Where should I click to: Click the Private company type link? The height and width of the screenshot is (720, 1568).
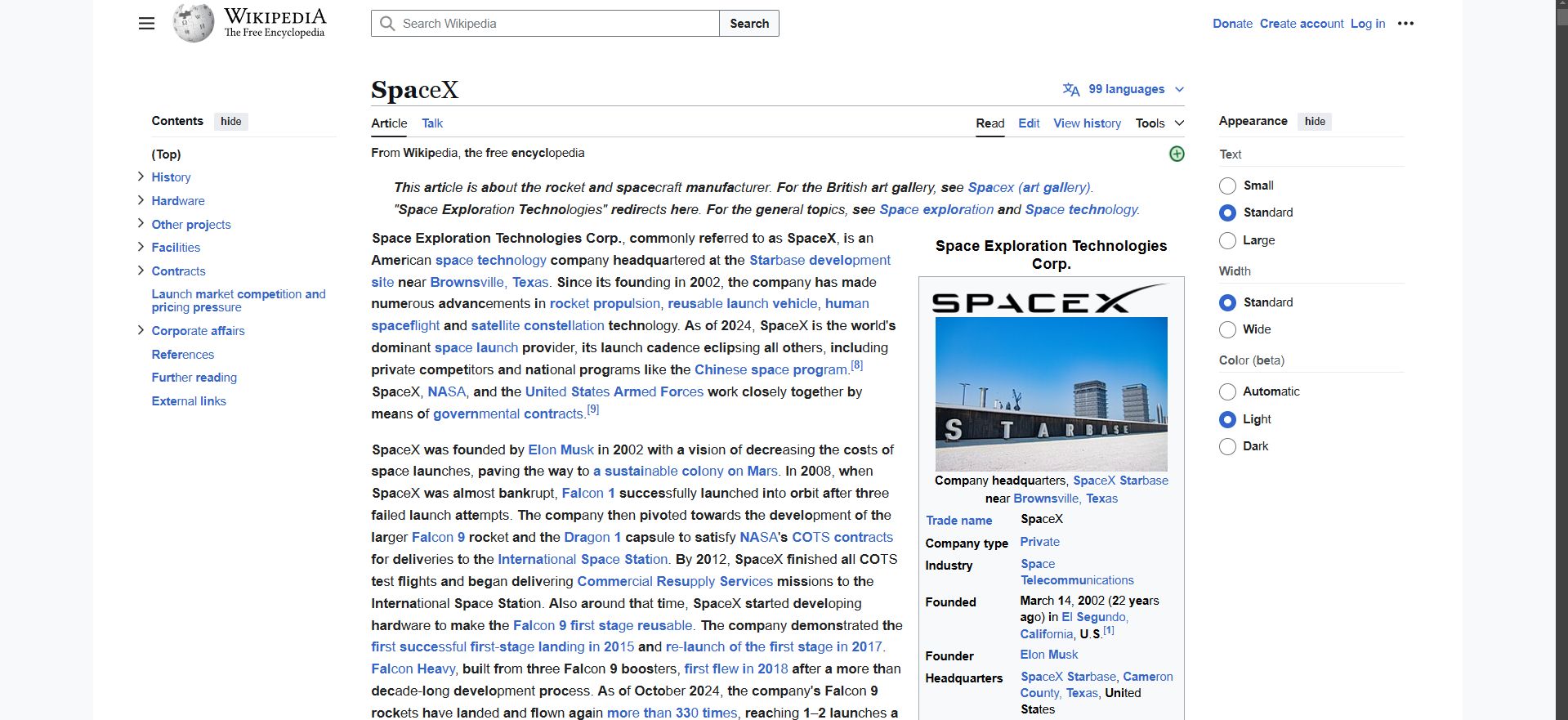click(x=1039, y=542)
